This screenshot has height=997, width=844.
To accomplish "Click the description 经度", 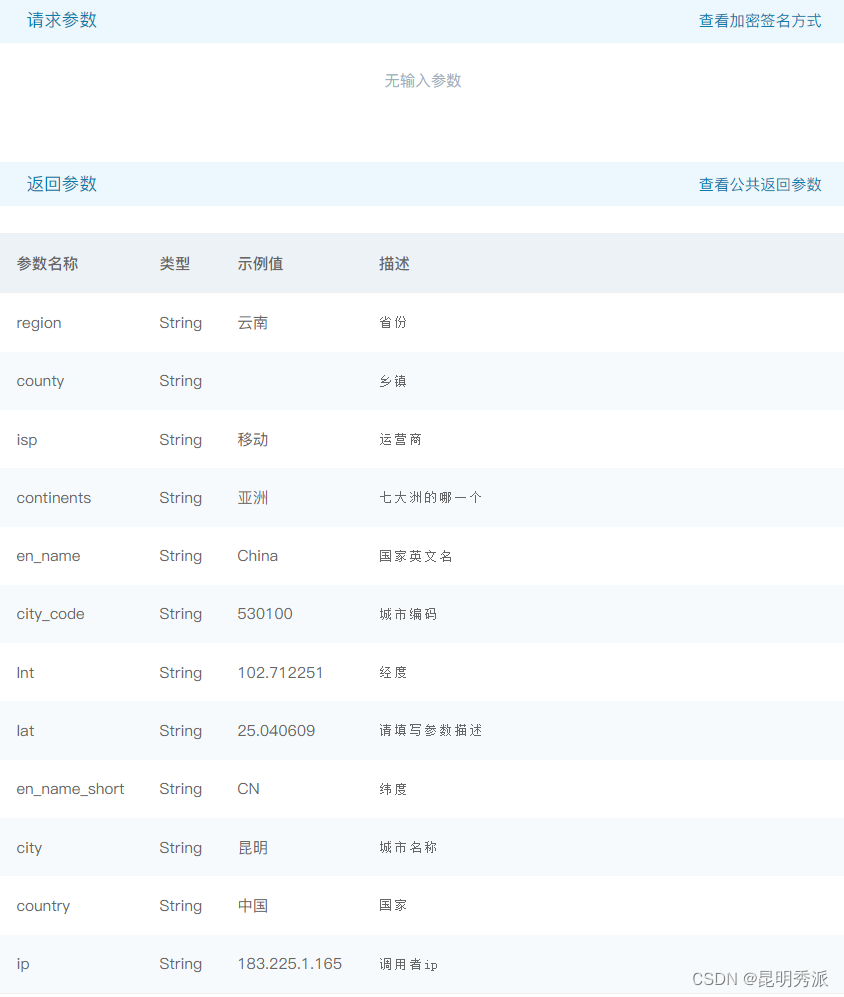I will coord(393,672).
